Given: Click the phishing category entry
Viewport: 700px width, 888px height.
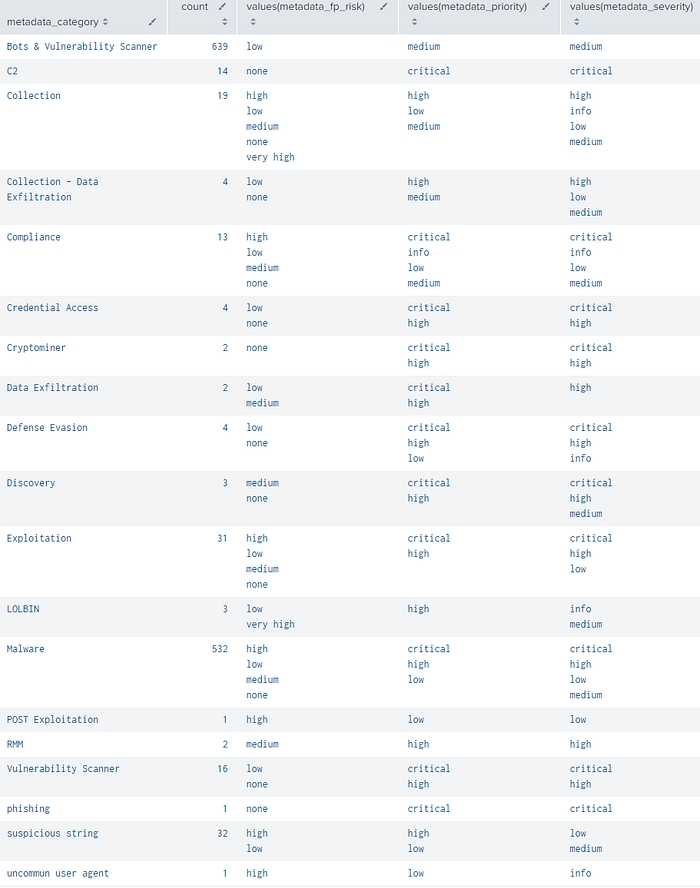Looking at the screenshot, I should click(x=28, y=809).
